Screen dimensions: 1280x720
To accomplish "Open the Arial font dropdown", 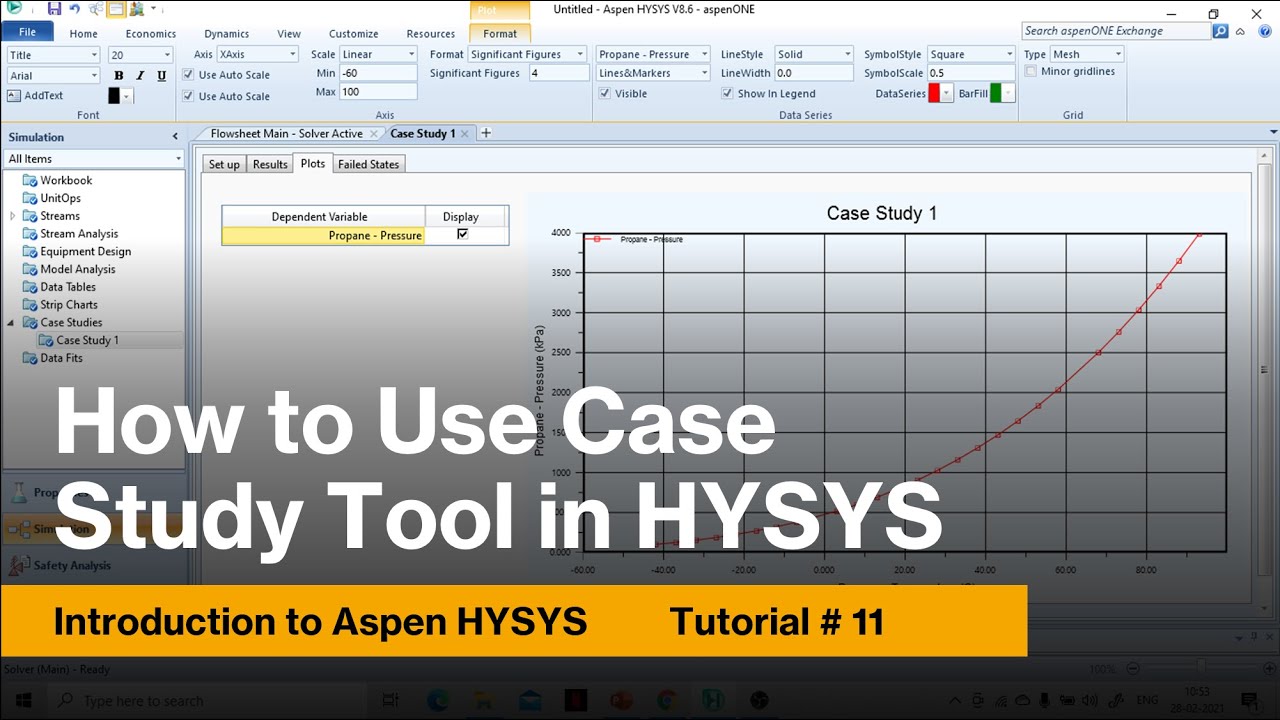I will [x=94, y=76].
